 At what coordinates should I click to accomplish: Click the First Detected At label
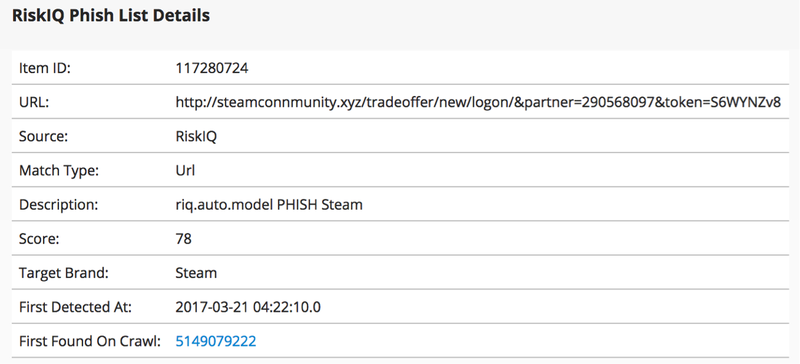coord(76,307)
